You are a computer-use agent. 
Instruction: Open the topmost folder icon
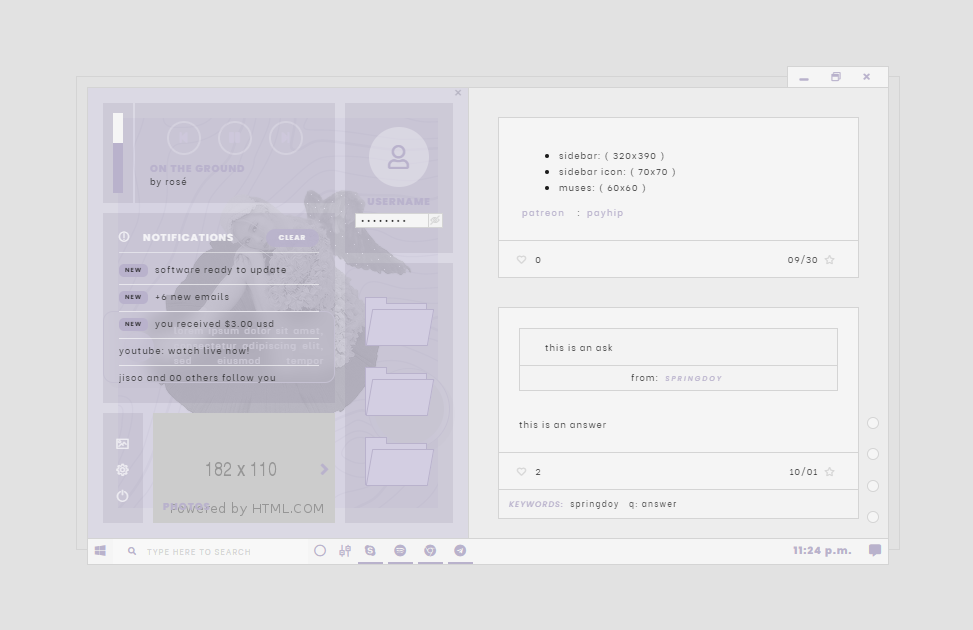pyautogui.click(x=398, y=322)
